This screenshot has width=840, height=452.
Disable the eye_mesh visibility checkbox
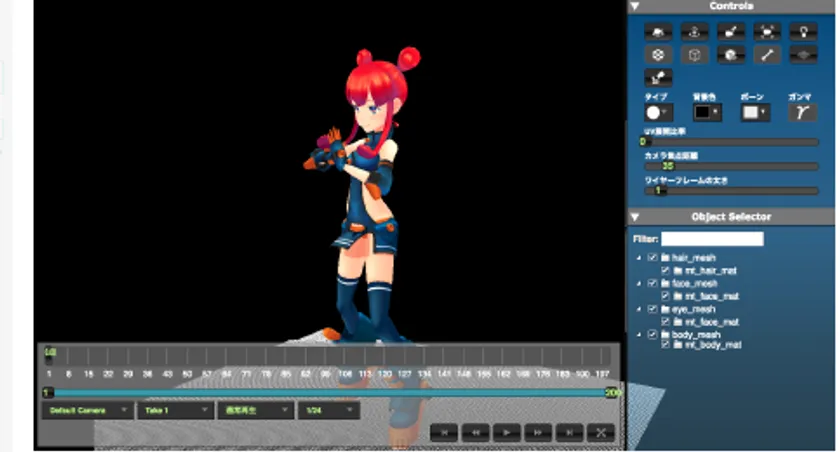point(652,310)
